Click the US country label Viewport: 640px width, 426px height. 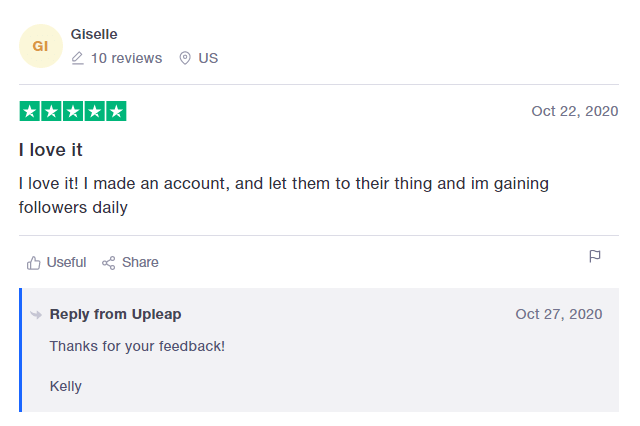pyautogui.click(x=208, y=58)
